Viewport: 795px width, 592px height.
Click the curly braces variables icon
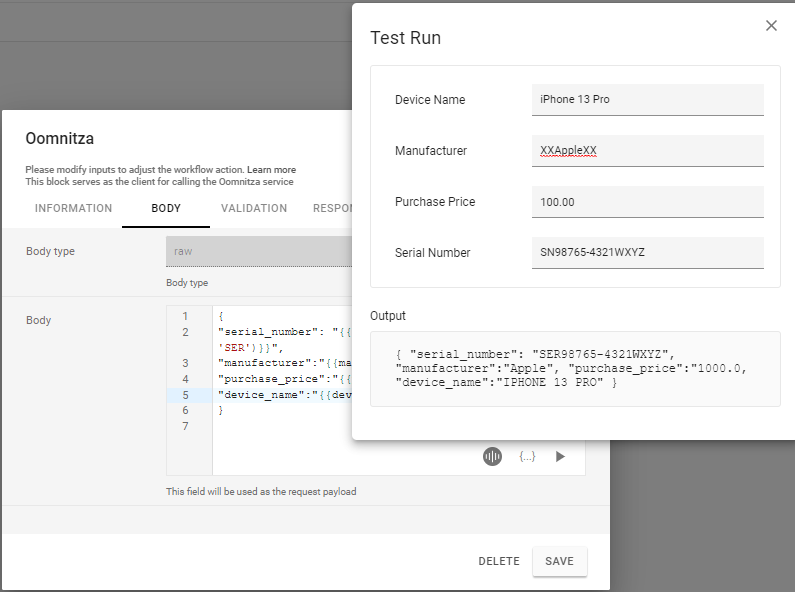click(x=527, y=456)
